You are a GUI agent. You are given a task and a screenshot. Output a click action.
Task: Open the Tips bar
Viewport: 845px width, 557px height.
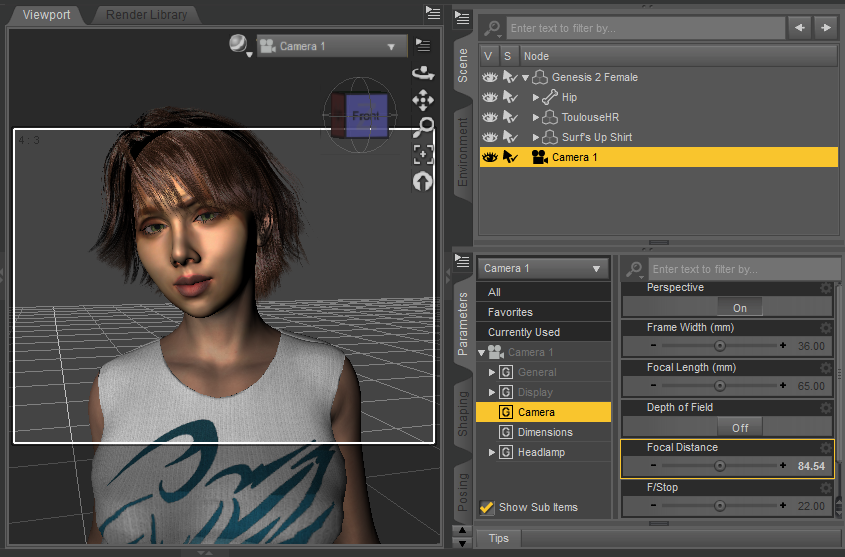498,538
